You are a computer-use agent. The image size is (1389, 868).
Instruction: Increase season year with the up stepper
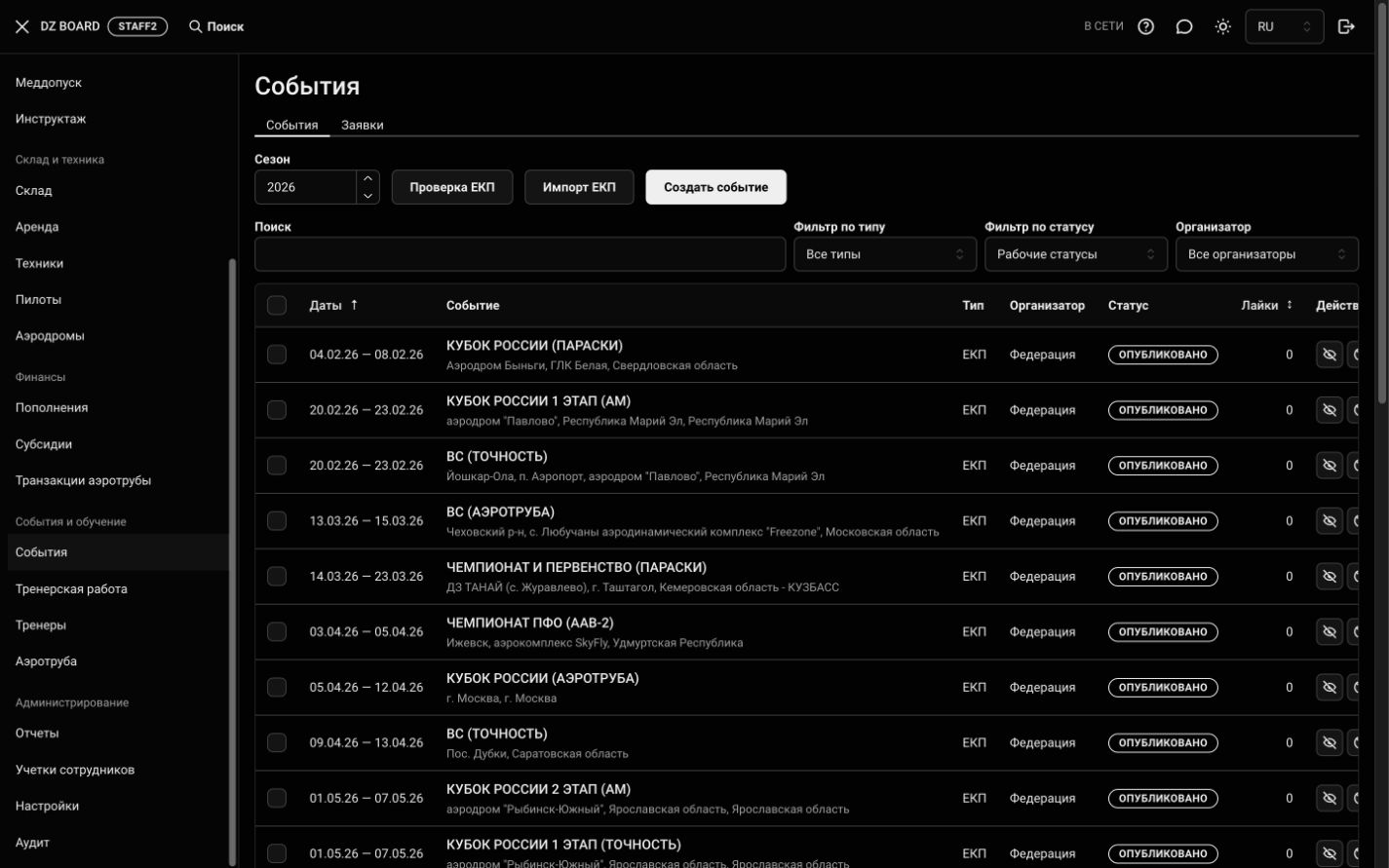pyautogui.click(x=367, y=178)
